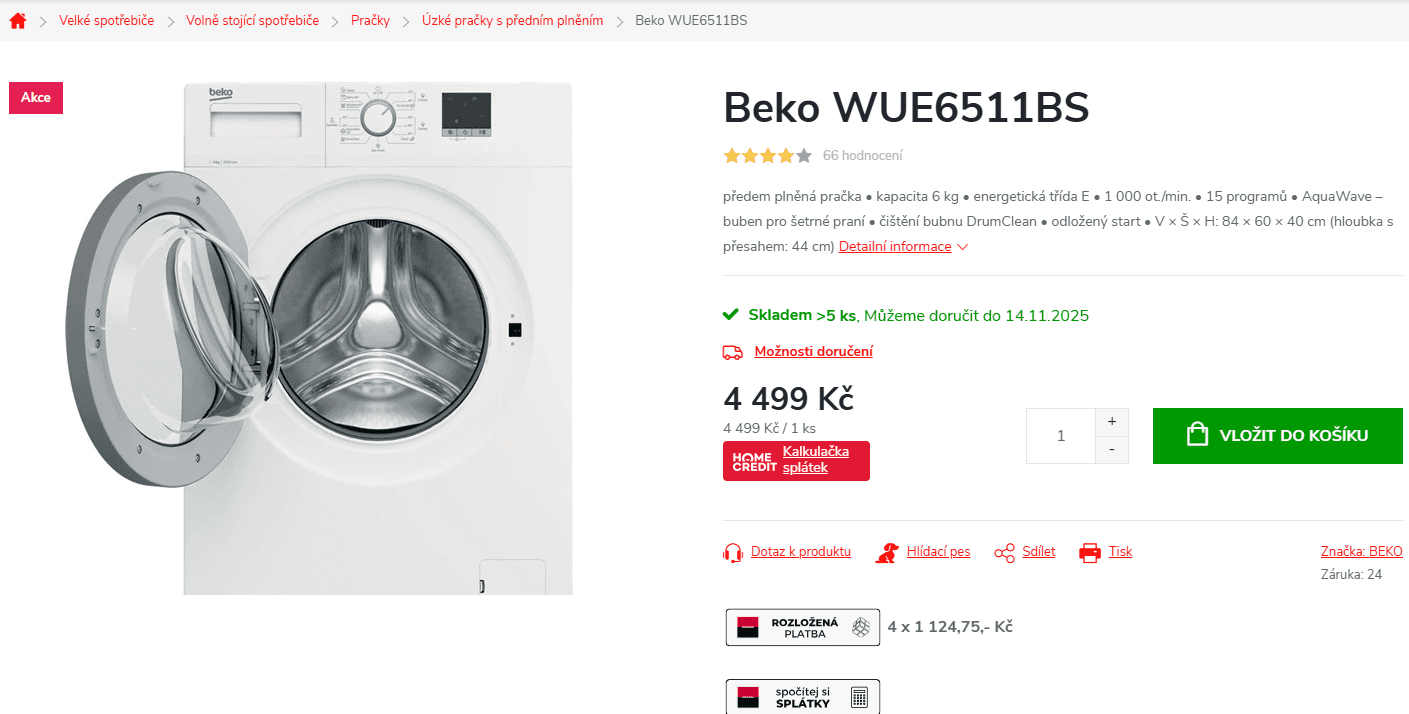Navigate to Úzké pračky s předním plněním breadcrumb

(511, 19)
